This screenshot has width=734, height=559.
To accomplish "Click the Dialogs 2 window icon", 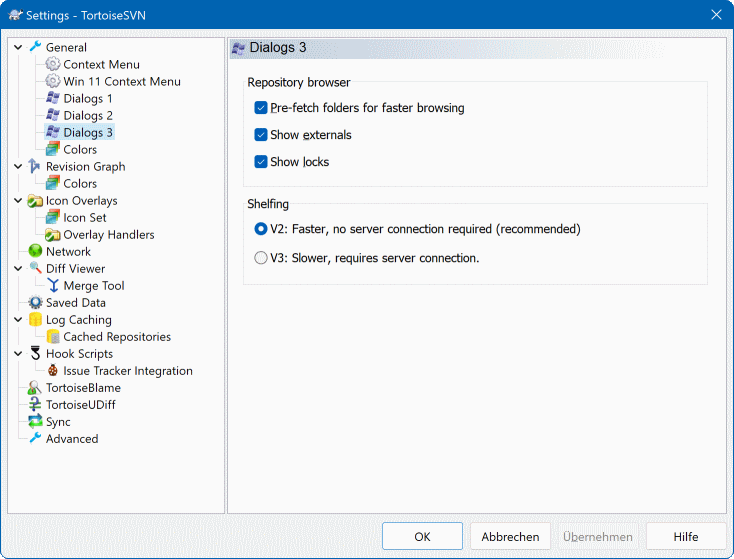I will tap(53, 115).
